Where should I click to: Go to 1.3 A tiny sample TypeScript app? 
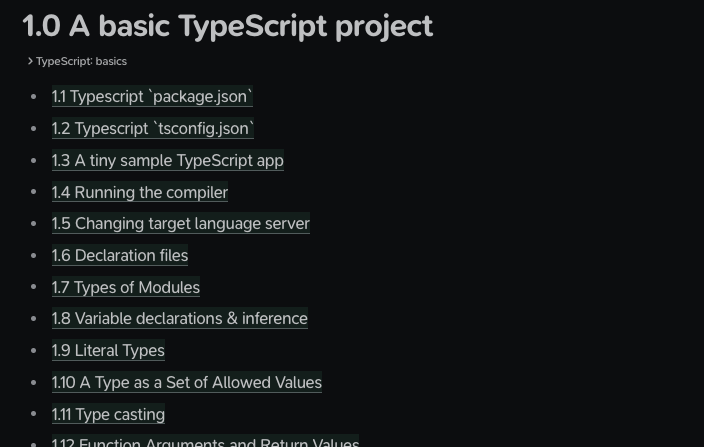pyautogui.click(x=168, y=160)
